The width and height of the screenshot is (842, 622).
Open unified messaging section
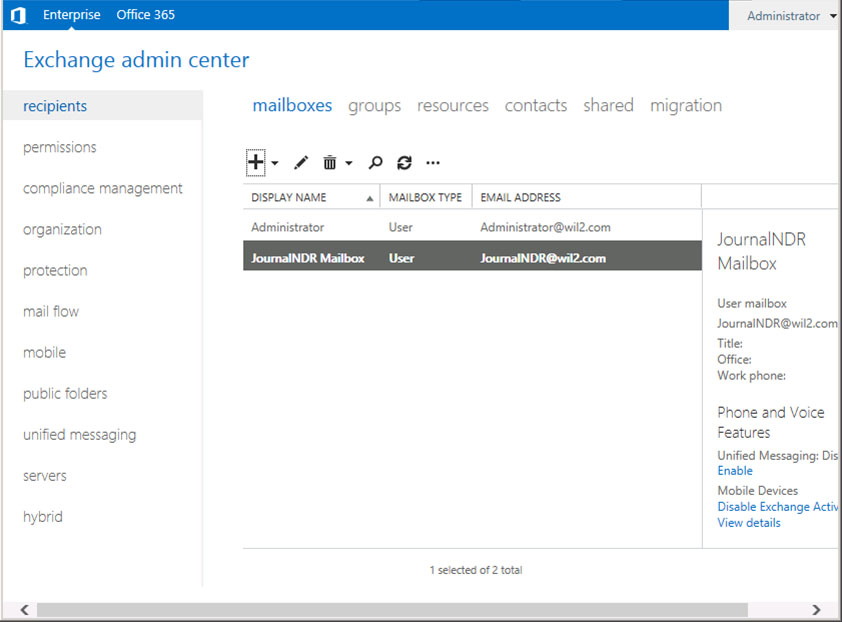pos(79,435)
